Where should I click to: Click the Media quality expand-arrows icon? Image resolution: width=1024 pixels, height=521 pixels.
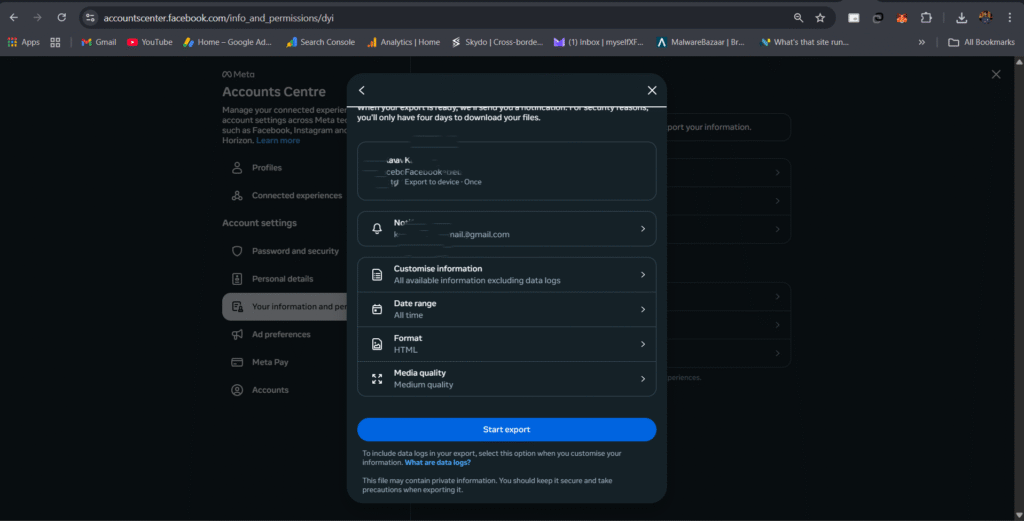coord(377,379)
